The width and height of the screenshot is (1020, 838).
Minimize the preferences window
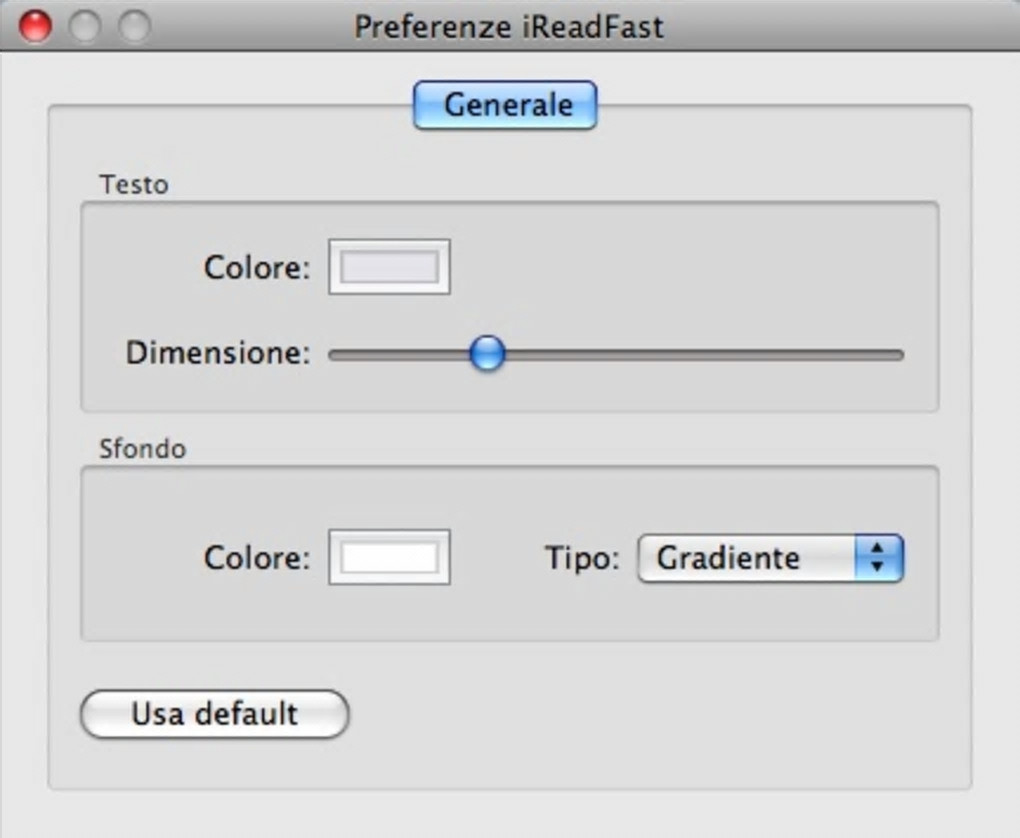pos(85,26)
